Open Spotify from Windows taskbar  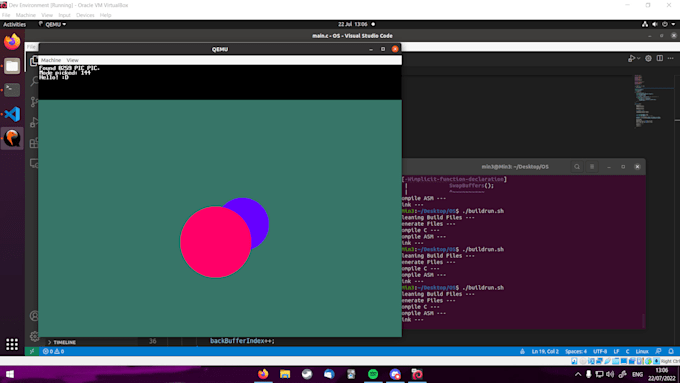pyautogui.click(x=373, y=374)
